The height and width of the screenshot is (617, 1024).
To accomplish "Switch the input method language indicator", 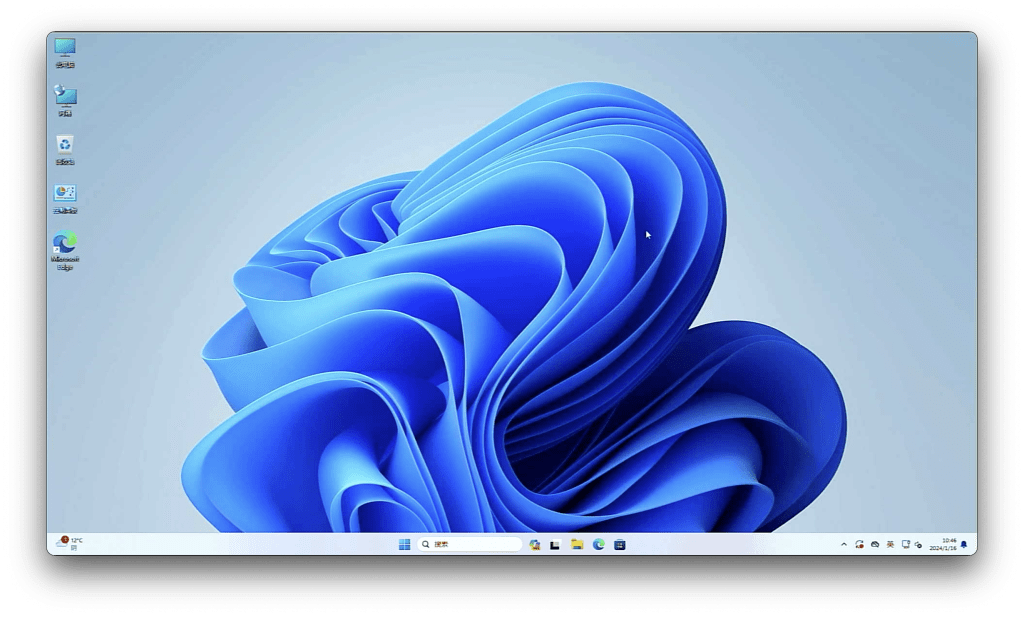I will click(890, 544).
